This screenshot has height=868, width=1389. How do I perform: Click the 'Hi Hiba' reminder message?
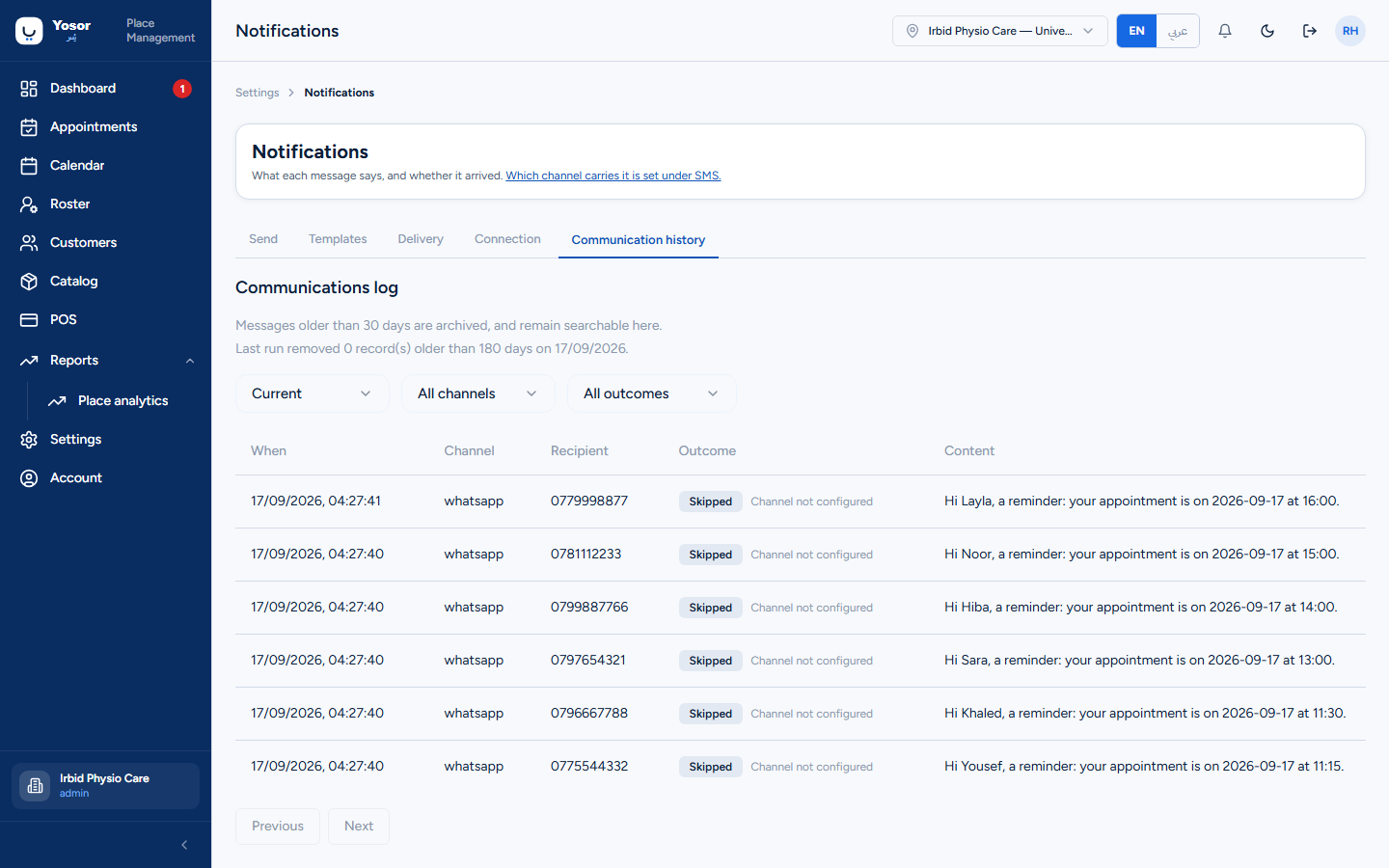click(1141, 608)
